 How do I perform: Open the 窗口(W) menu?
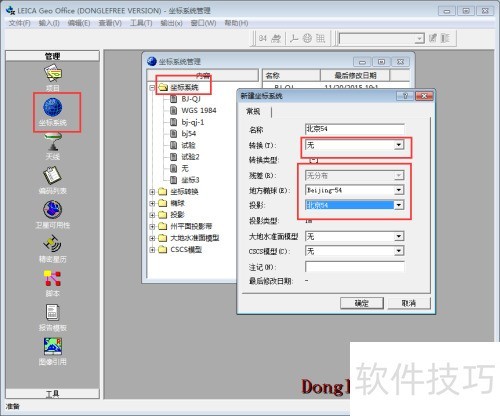(x=203, y=23)
